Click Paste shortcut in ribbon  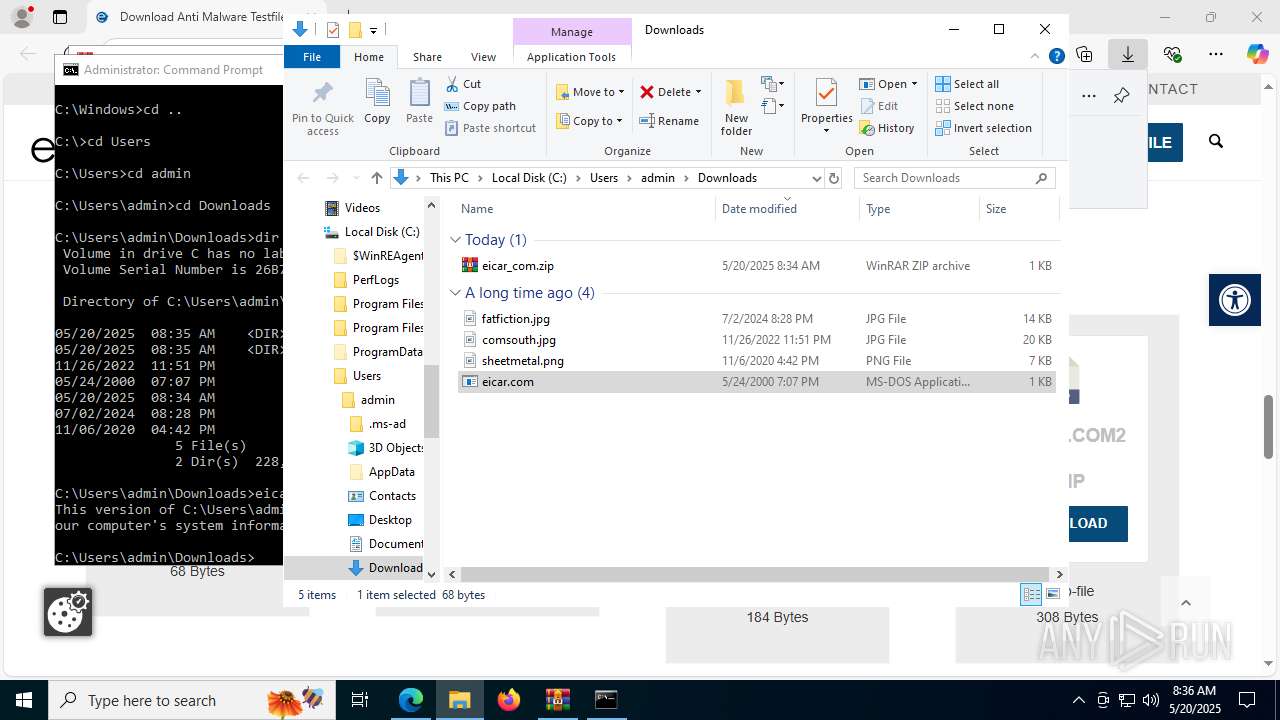490,128
